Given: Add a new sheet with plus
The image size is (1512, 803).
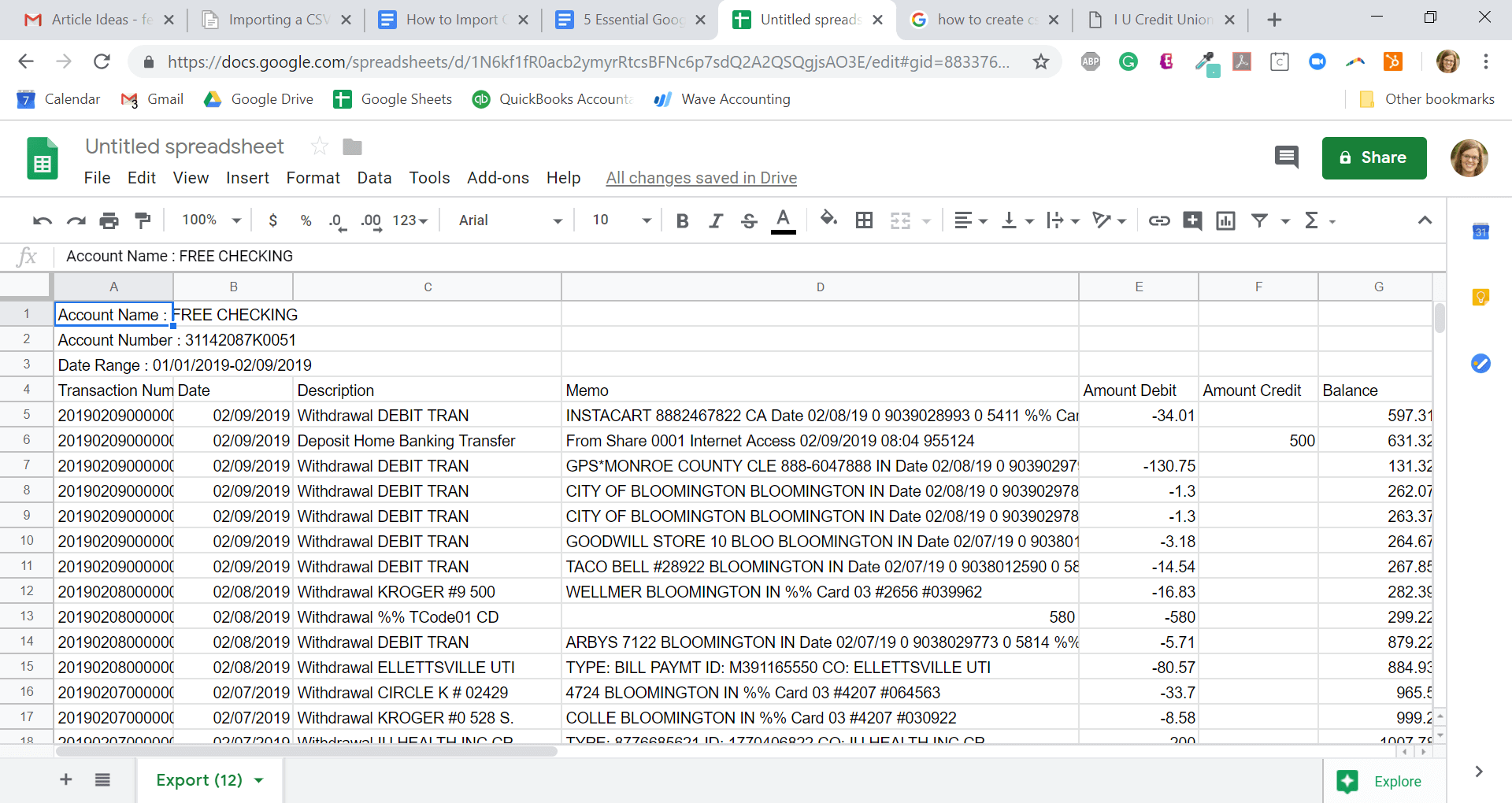Looking at the screenshot, I should coord(66,779).
